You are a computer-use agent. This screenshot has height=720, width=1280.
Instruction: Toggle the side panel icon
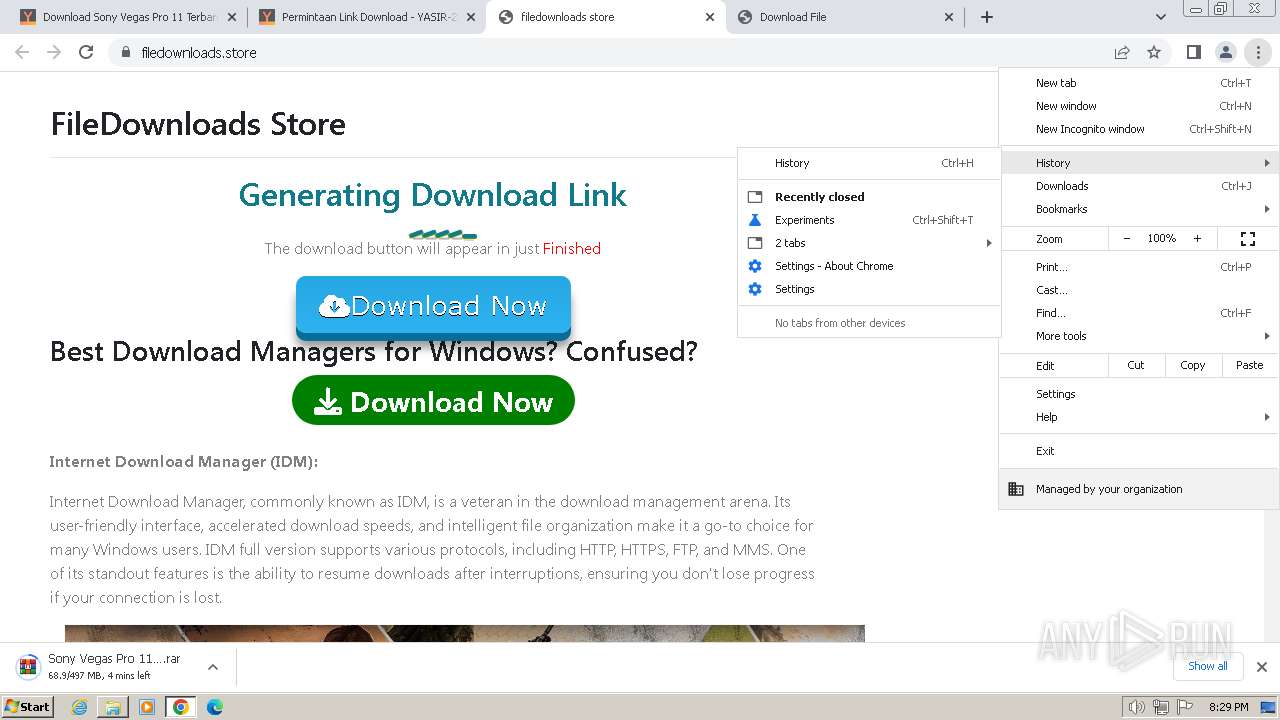1193,52
